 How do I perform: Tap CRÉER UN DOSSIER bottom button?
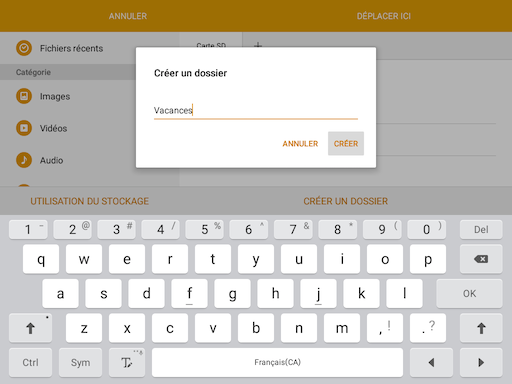(x=345, y=201)
